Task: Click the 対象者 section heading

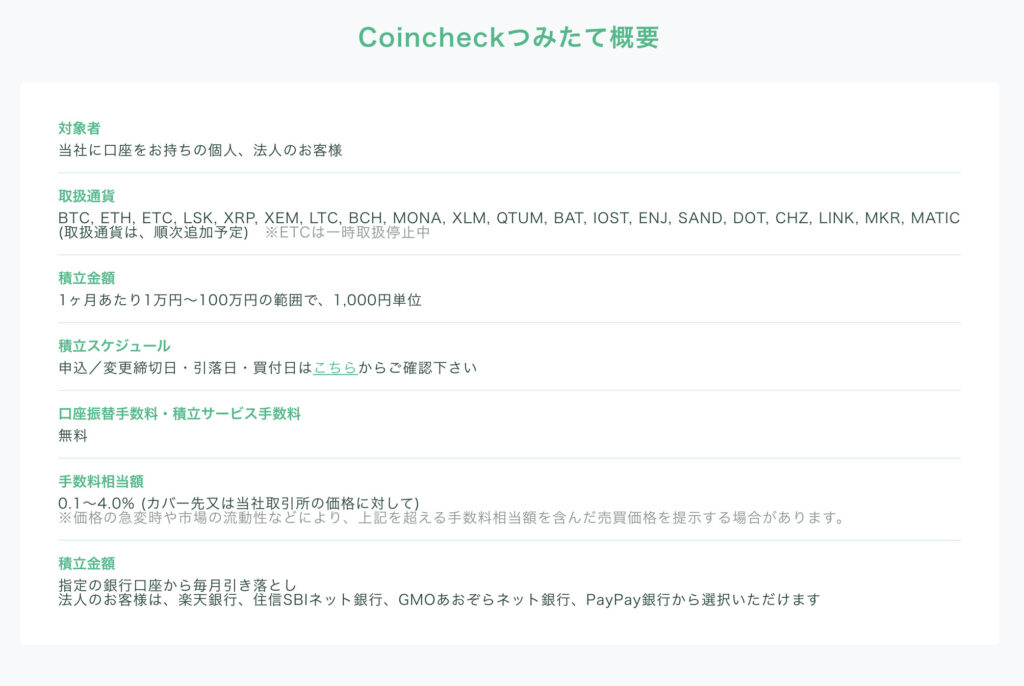Action: point(79,128)
